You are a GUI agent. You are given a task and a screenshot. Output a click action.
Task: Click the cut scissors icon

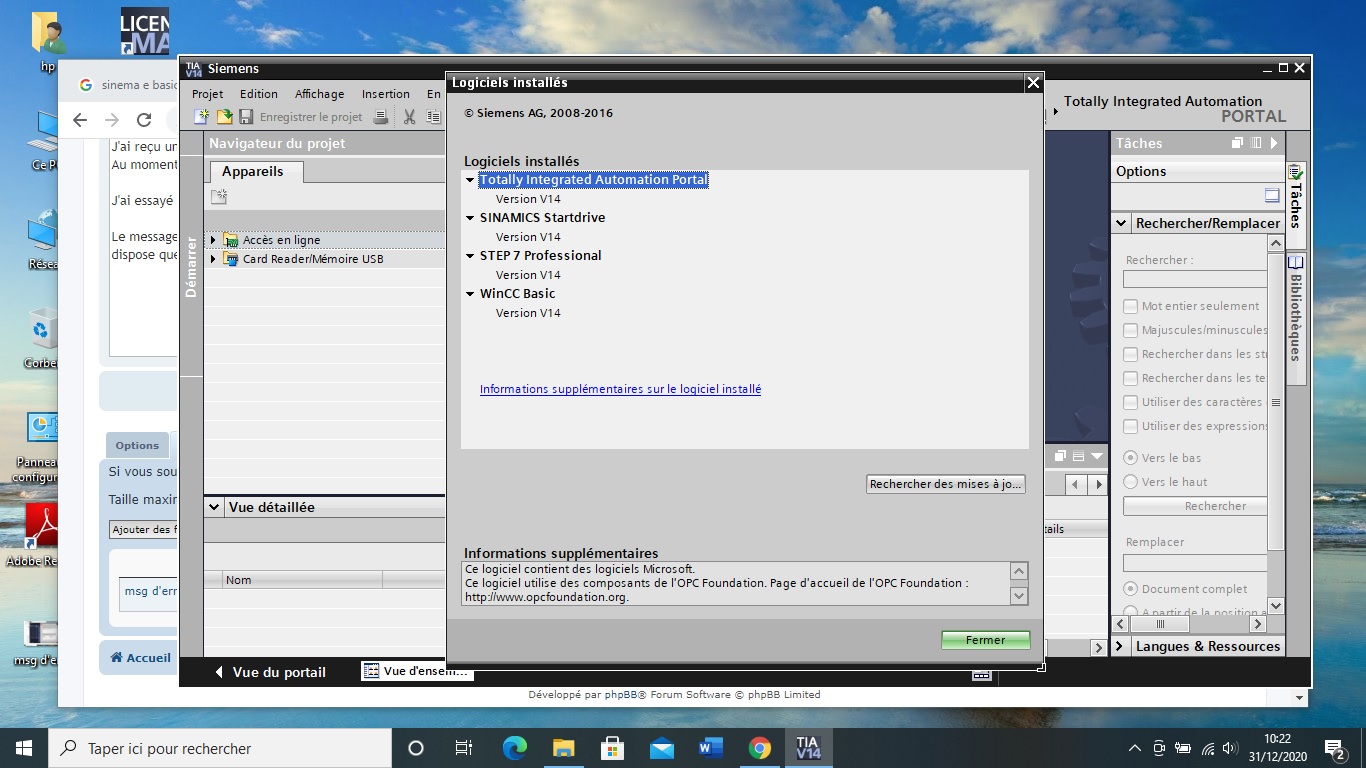tap(409, 117)
